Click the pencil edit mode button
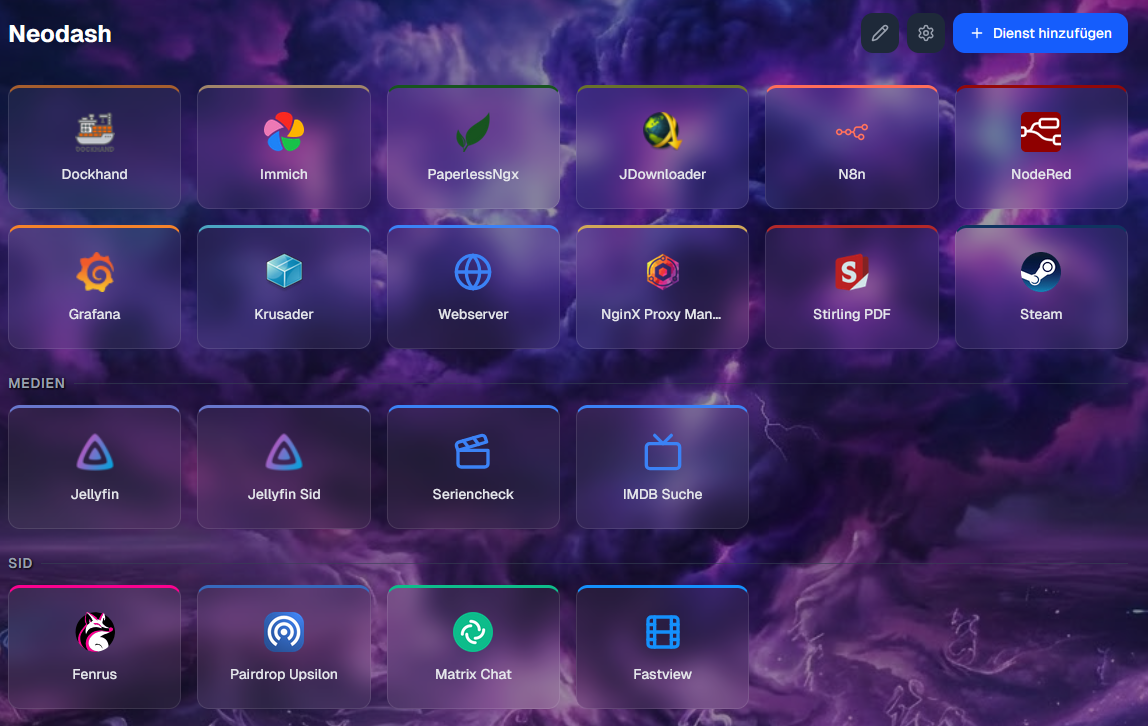The width and height of the screenshot is (1148, 726). (880, 33)
